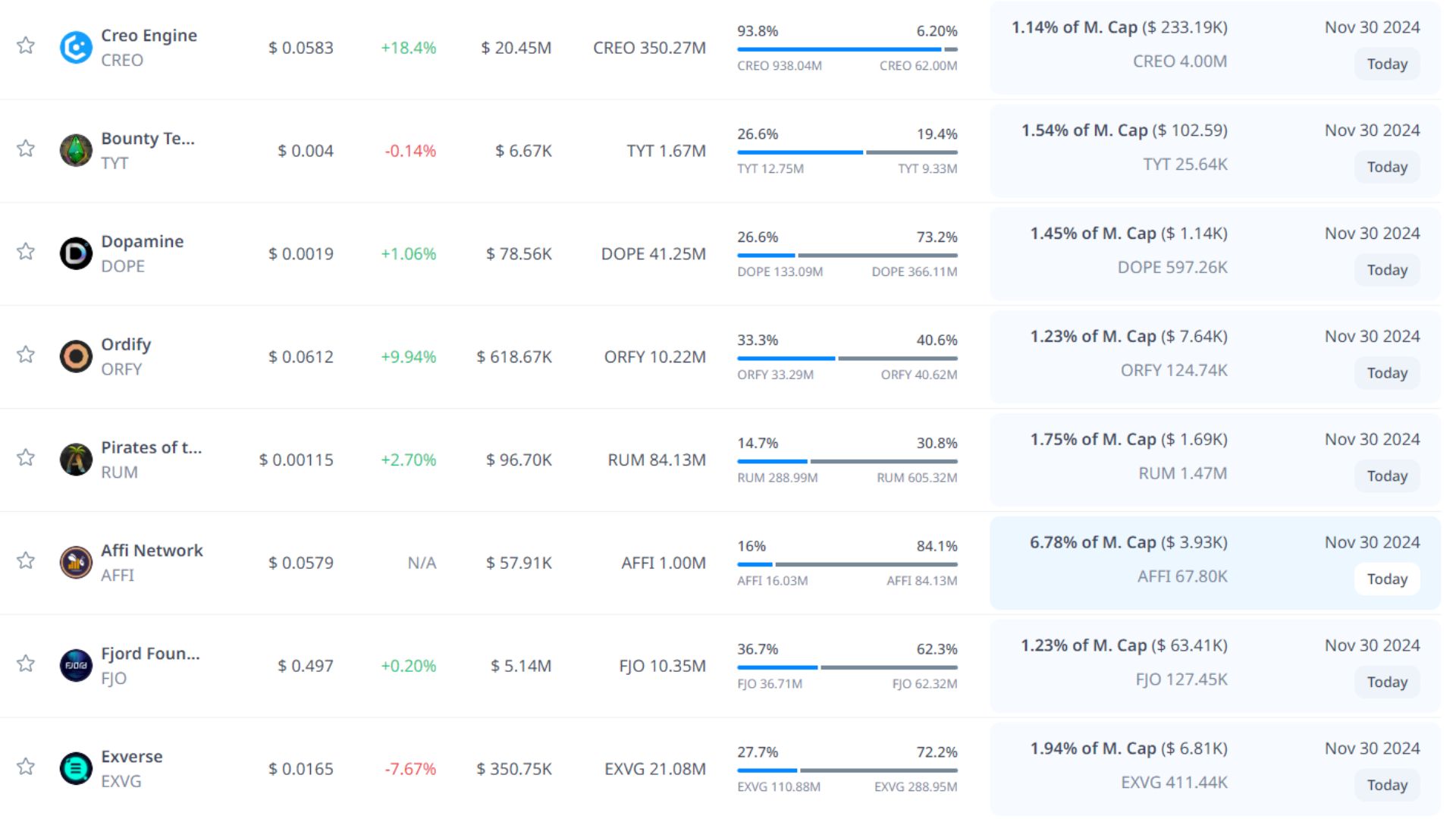Click the Dopamine DOPE logo icon
Screen dimensions: 1456x819
[76, 253]
